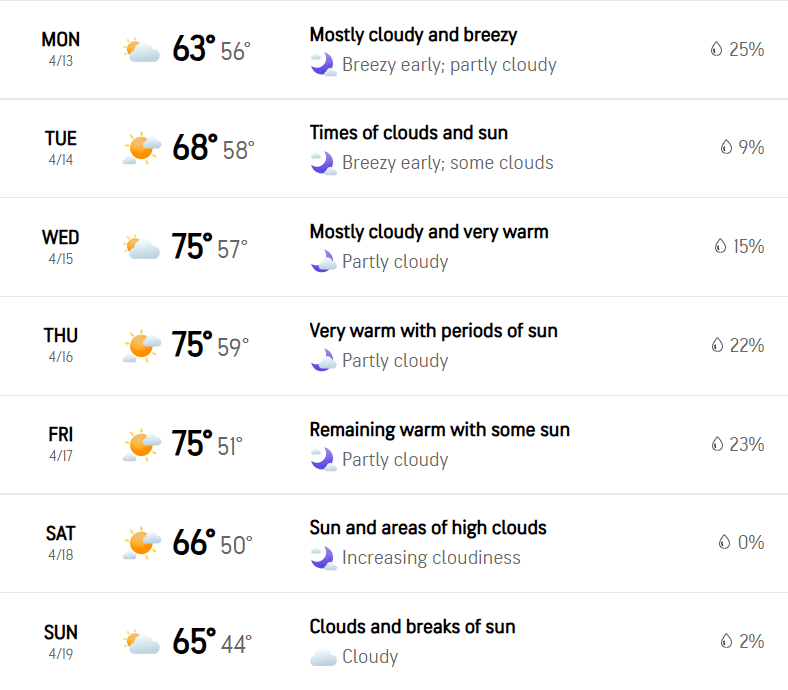Image resolution: width=788 pixels, height=690 pixels.
Task: Click the Wednesday night moon icon
Action: pos(323,261)
